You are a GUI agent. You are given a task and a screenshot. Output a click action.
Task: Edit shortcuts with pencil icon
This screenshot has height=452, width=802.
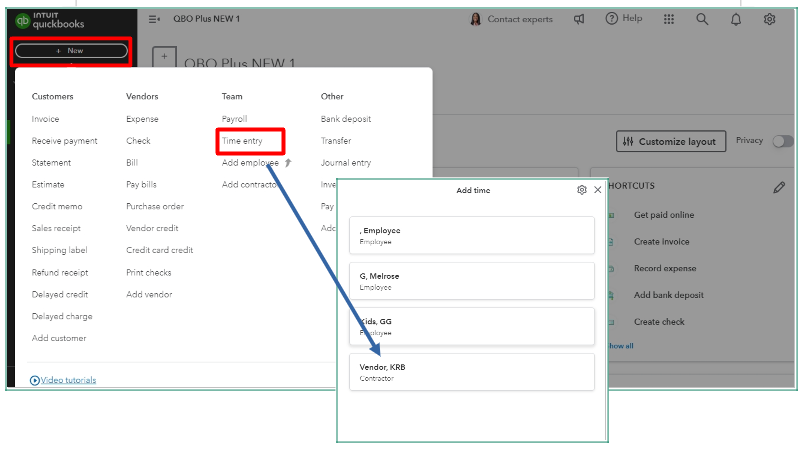click(x=779, y=188)
